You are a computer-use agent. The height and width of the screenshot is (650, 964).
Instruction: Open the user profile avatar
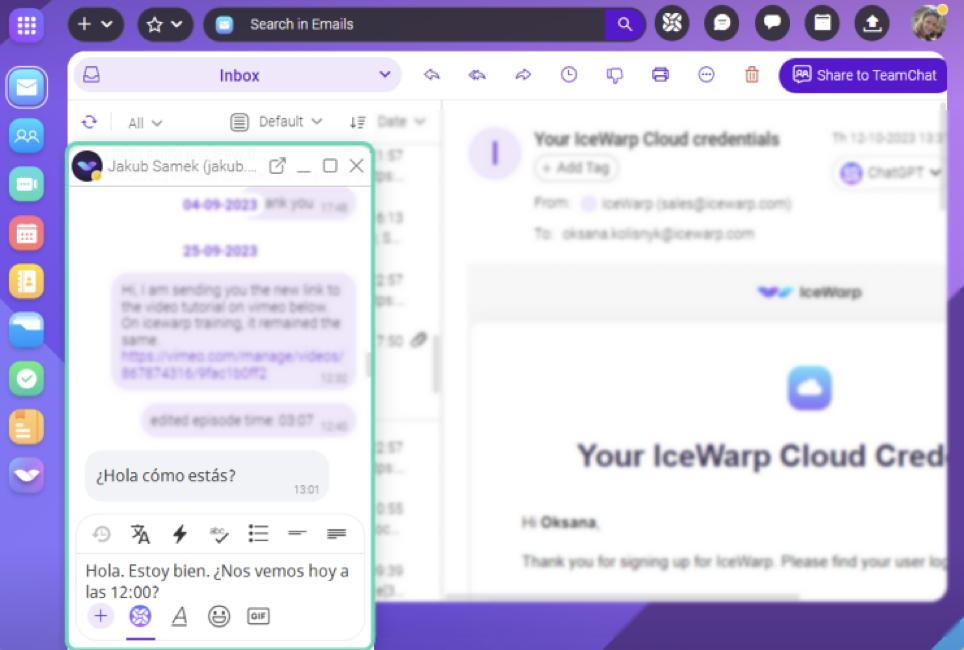tap(929, 23)
